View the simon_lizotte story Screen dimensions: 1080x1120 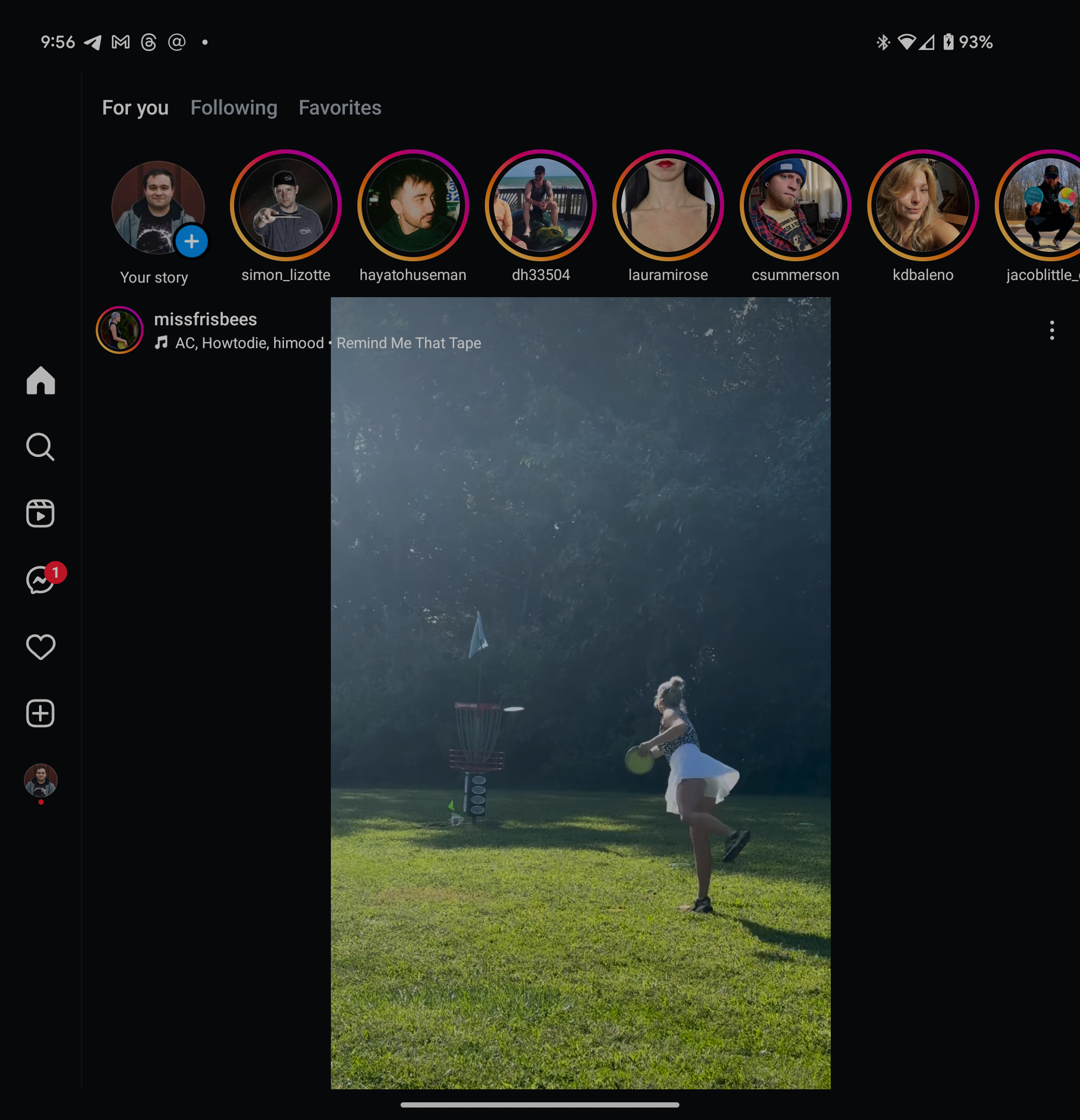tap(286, 206)
